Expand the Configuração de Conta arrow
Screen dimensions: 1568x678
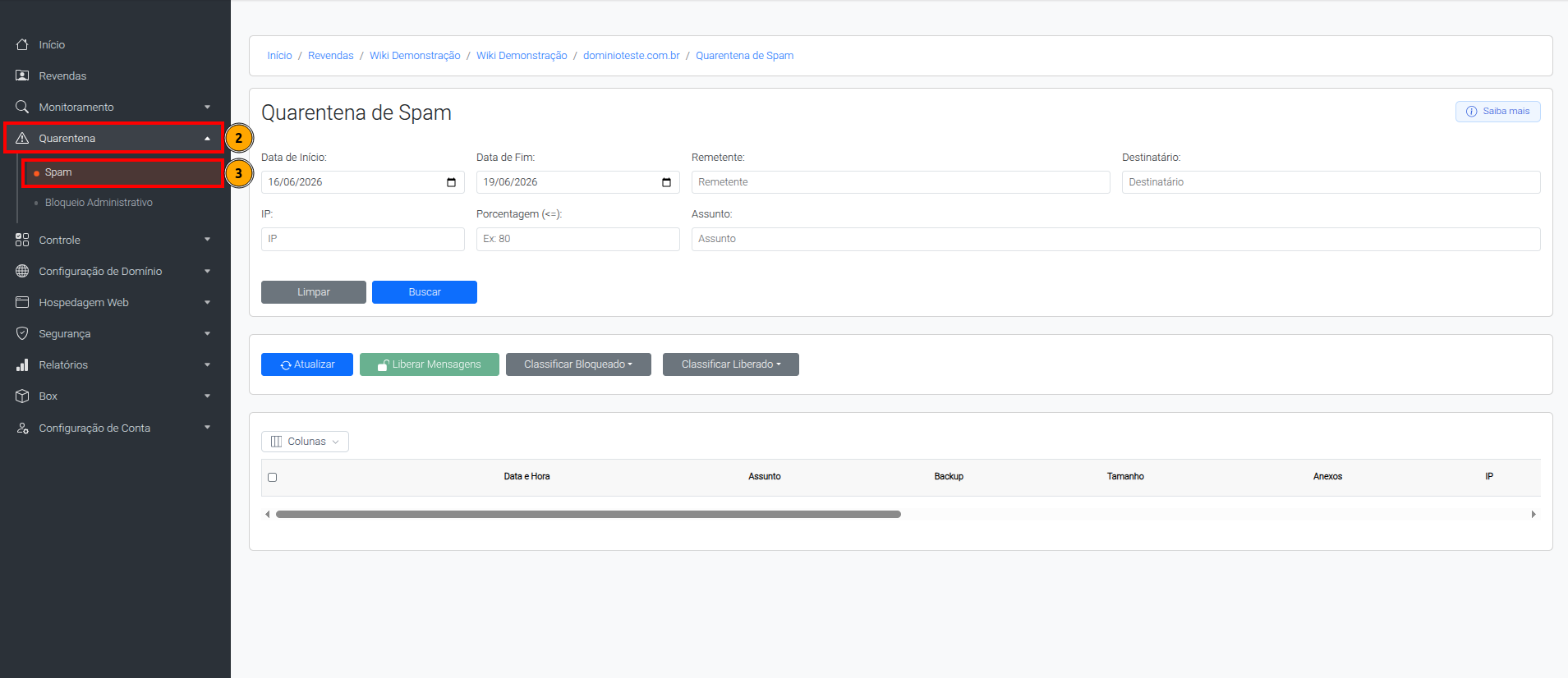207,428
